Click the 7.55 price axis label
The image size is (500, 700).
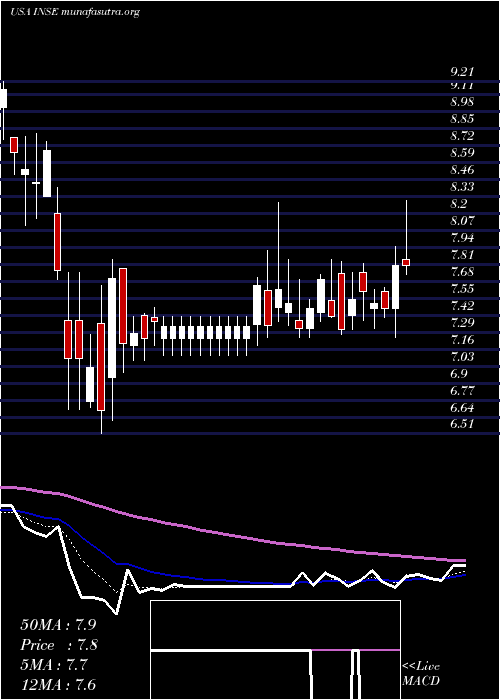point(462,288)
